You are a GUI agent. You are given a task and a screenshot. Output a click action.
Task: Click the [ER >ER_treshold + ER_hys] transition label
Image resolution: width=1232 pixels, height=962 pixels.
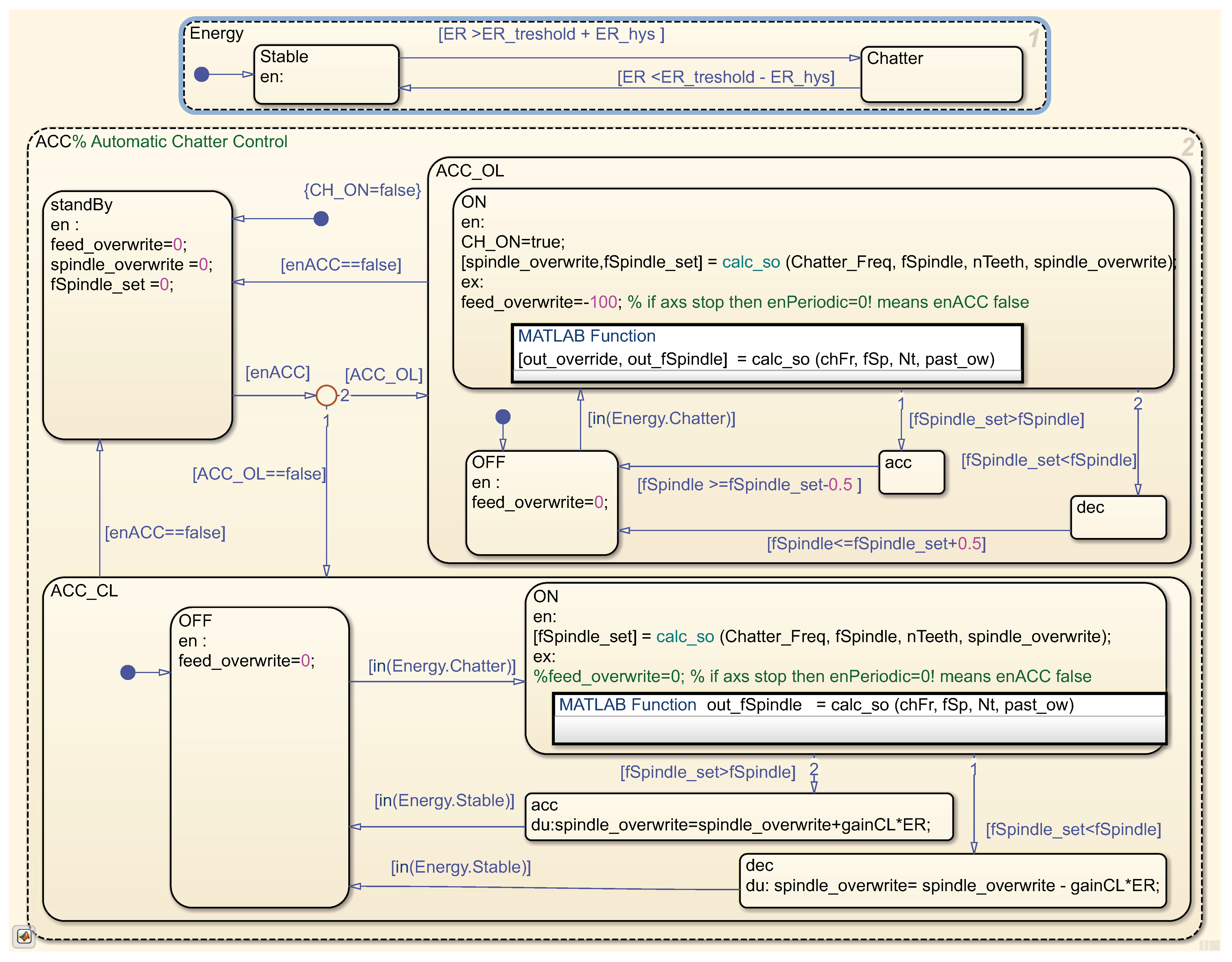[x=551, y=34]
